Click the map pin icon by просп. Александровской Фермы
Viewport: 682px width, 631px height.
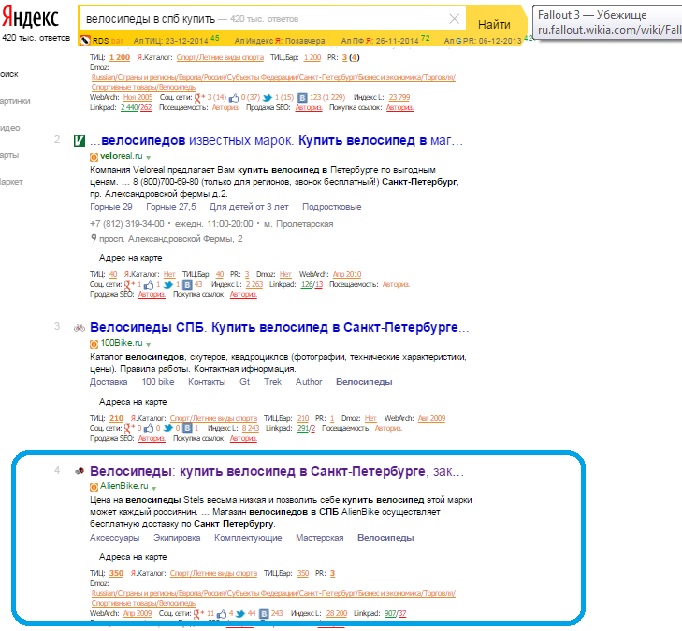pos(93,238)
